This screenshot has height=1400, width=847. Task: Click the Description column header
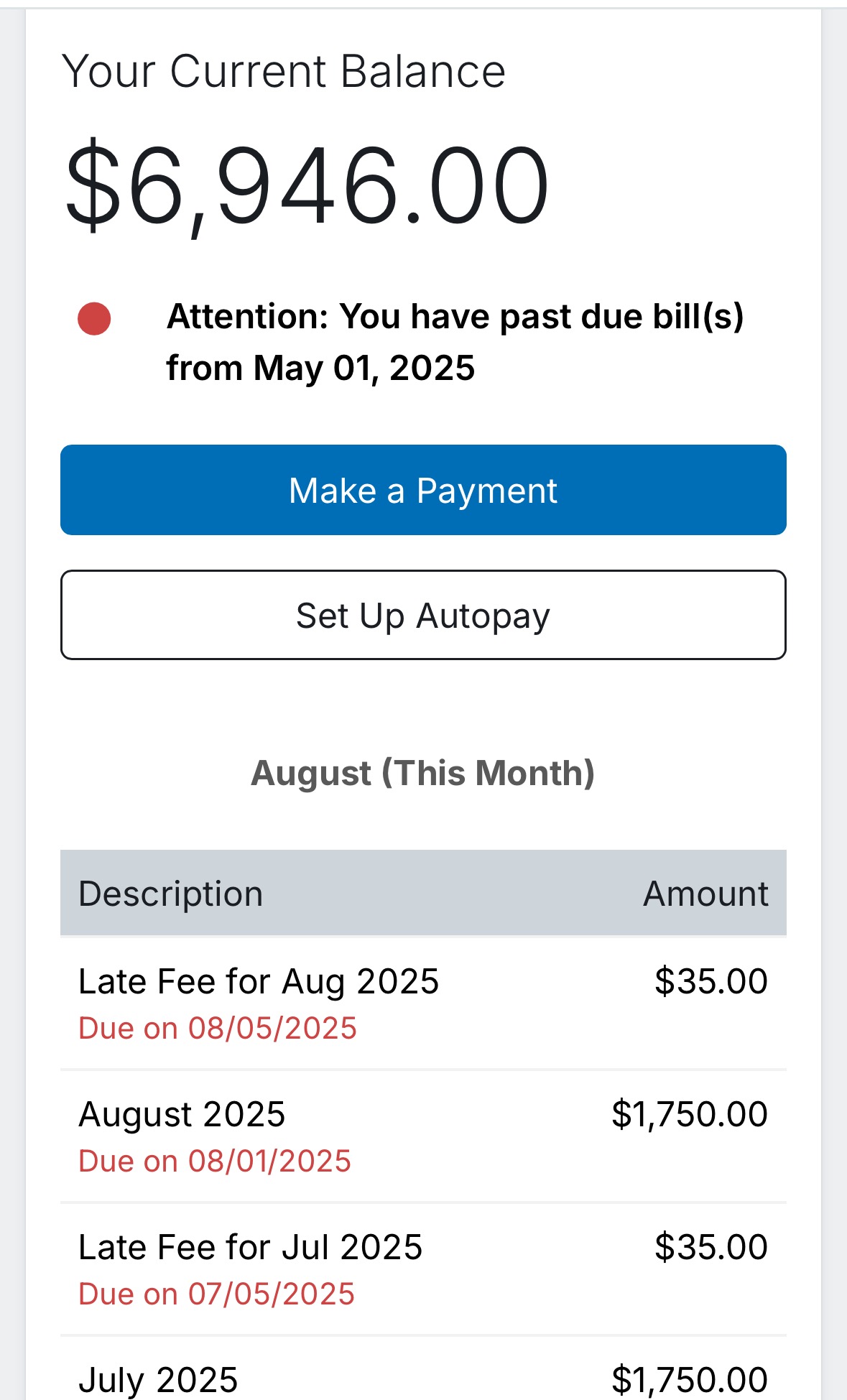coord(170,894)
